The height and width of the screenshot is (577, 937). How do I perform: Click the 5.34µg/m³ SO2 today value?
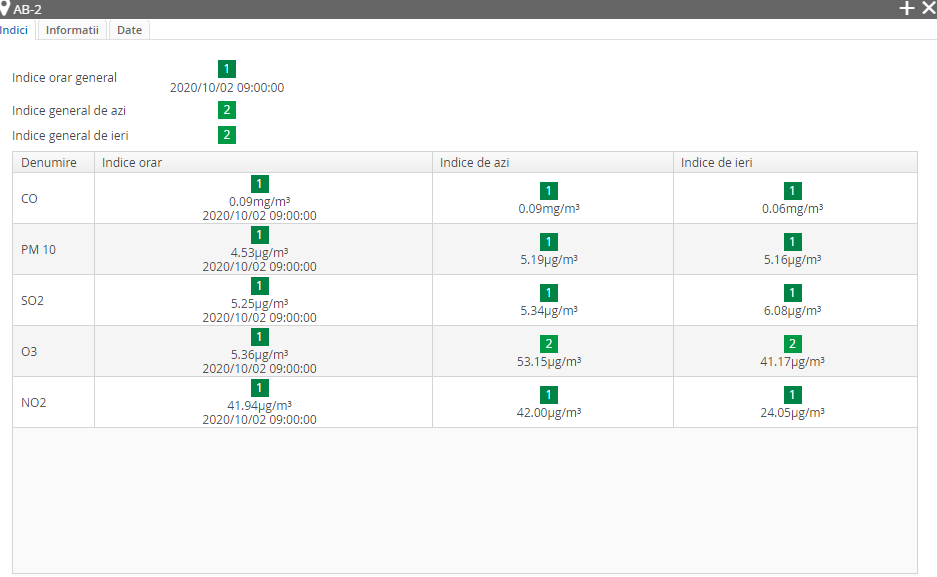click(549, 311)
